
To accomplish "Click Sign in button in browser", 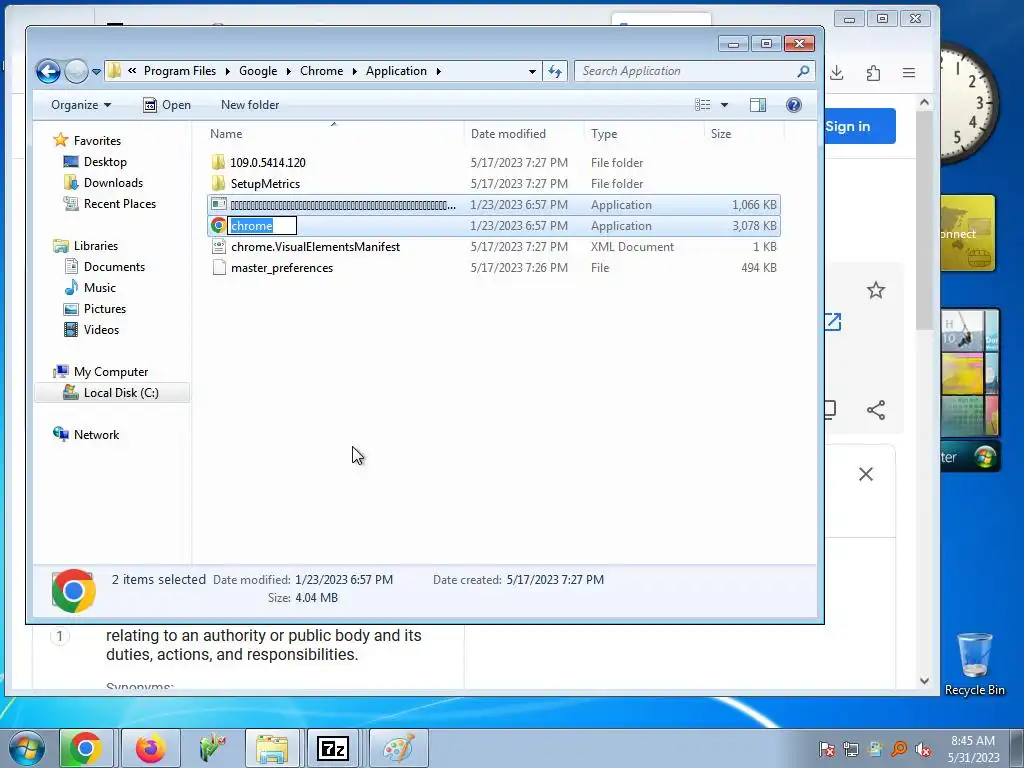I will (859, 126).
